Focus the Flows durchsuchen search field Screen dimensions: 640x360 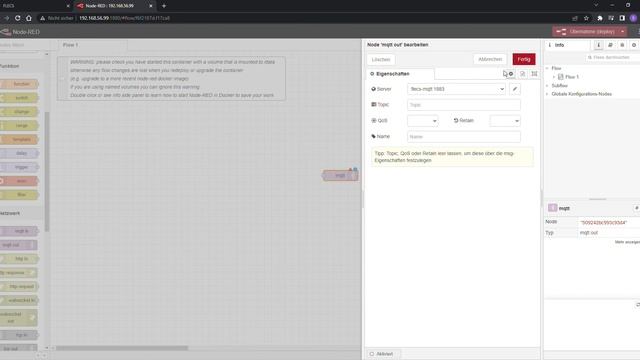pos(612,58)
